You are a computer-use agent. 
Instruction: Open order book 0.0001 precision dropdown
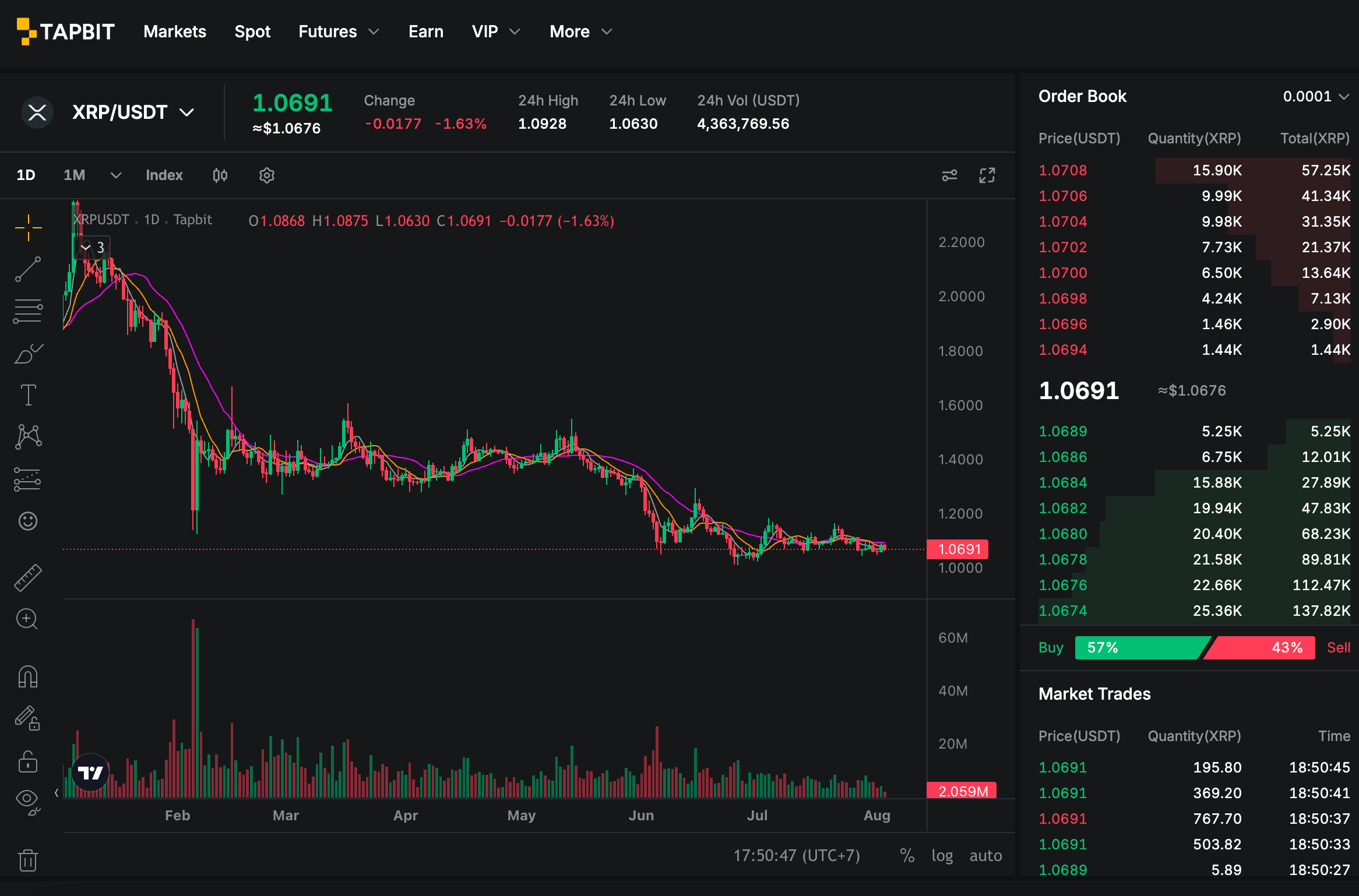click(x=1316, y=96)
